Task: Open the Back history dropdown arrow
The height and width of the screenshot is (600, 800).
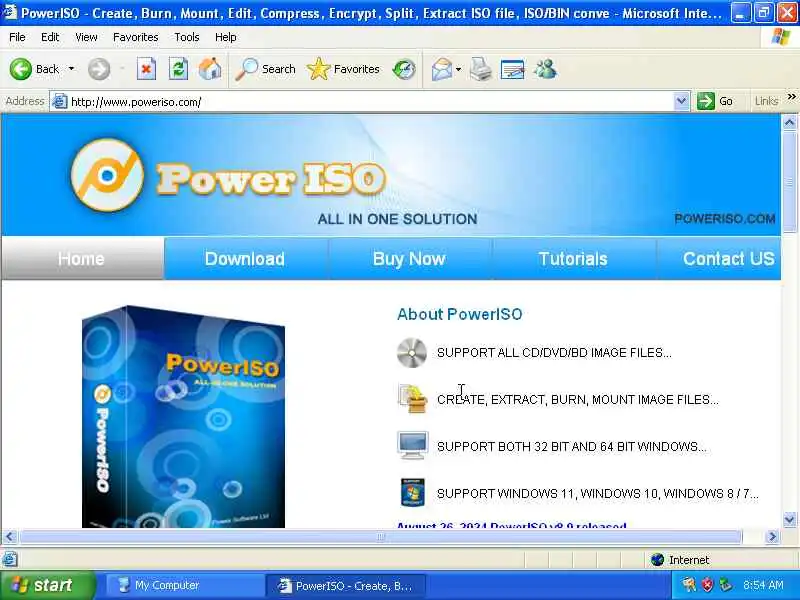Action: 71,69
